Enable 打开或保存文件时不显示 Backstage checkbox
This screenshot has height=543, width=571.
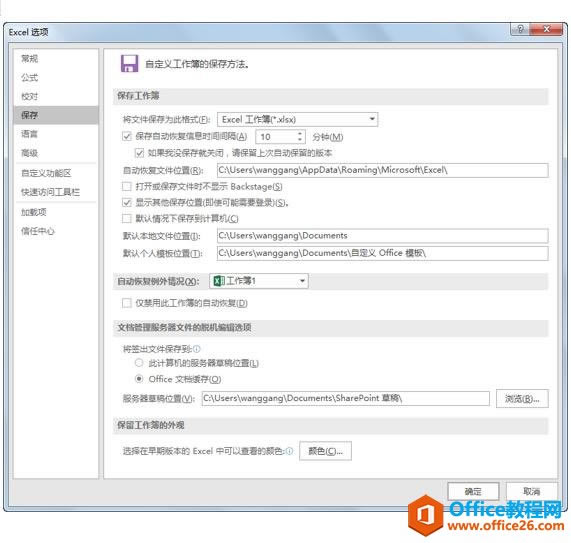[126, 186]
